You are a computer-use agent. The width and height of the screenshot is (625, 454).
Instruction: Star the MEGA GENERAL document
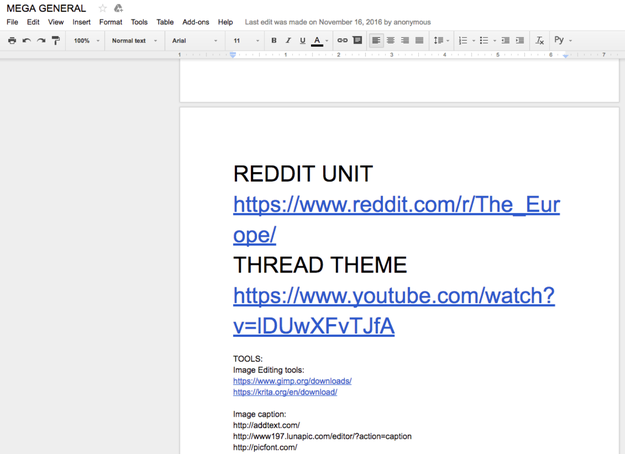(102, 8)
